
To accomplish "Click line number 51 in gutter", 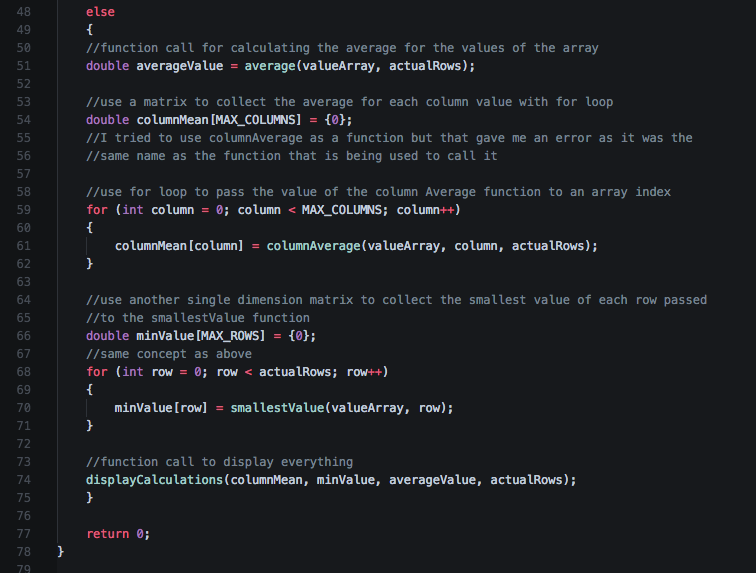I will tap(24, 66).
